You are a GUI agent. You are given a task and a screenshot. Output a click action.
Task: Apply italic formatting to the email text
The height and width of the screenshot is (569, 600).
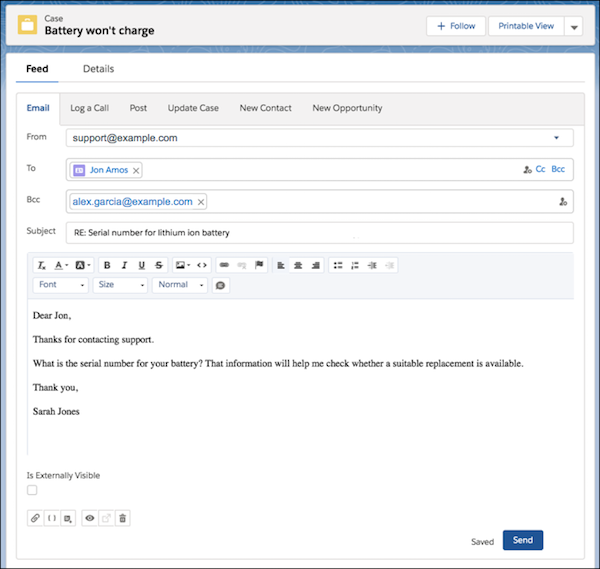[124, 265]
